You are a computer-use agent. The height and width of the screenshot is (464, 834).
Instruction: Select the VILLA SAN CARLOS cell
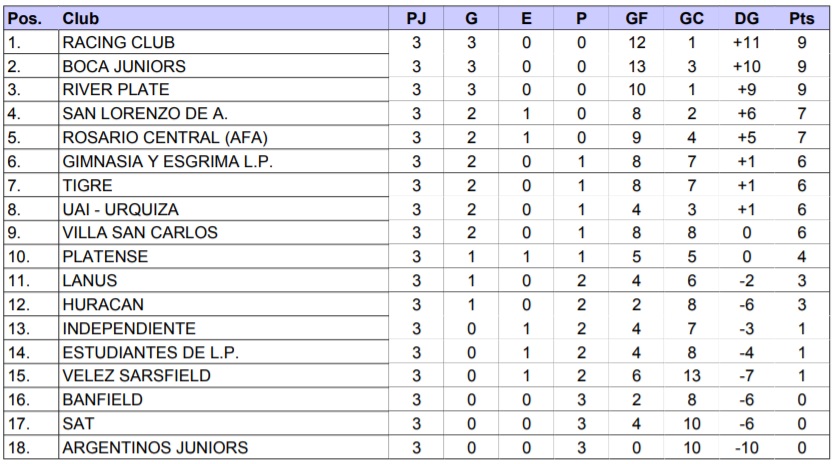133,233
